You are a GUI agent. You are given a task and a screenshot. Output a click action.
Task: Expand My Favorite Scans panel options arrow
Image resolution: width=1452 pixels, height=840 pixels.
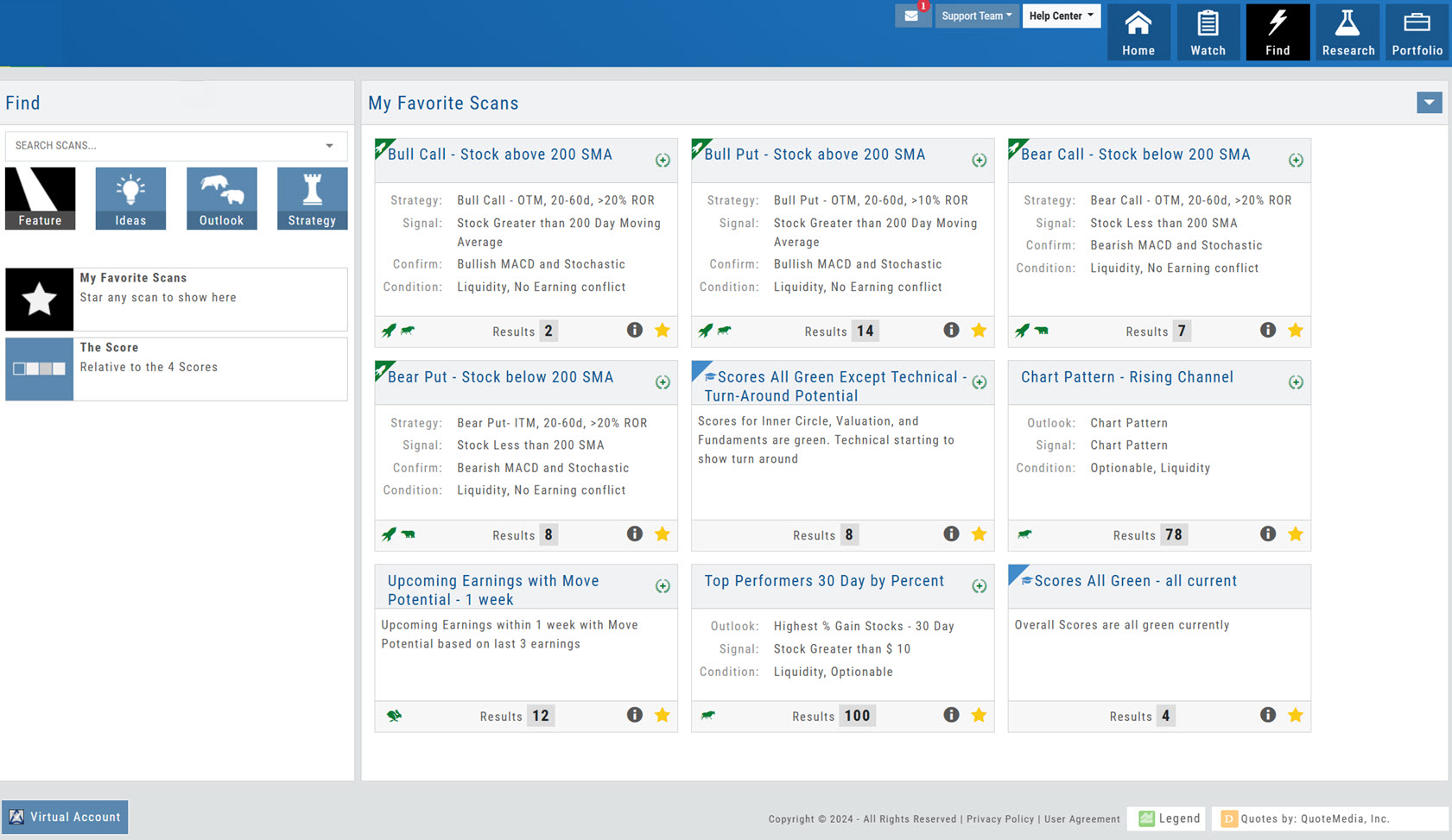click(x=1429, y=103)
